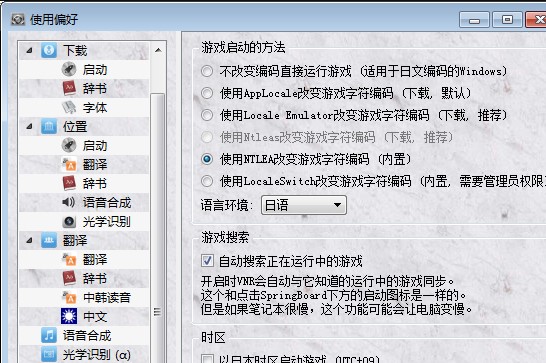Open 辞书 dictionary icon under 位置
Image resolution: width=546 pixels, height=363 pixels.
(x=69, y=183)
